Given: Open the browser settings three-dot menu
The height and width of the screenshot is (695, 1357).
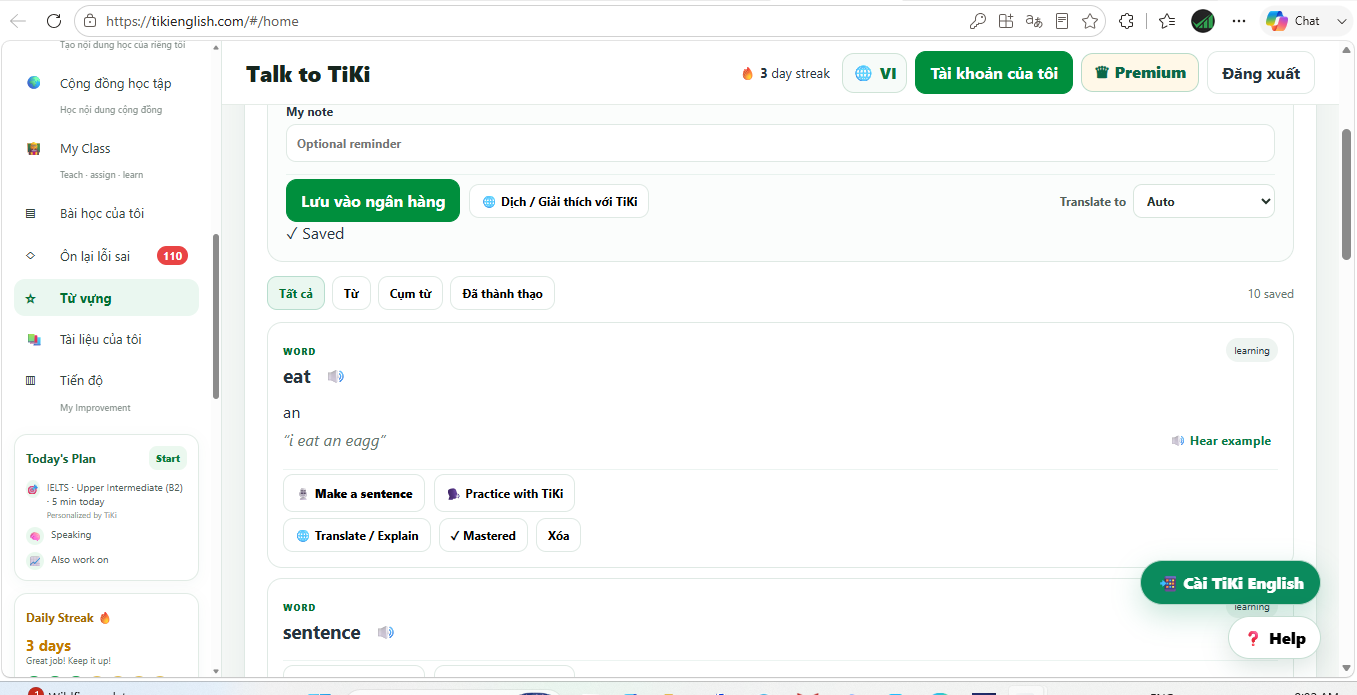Looking at the screenshot, I should 1239,21.
